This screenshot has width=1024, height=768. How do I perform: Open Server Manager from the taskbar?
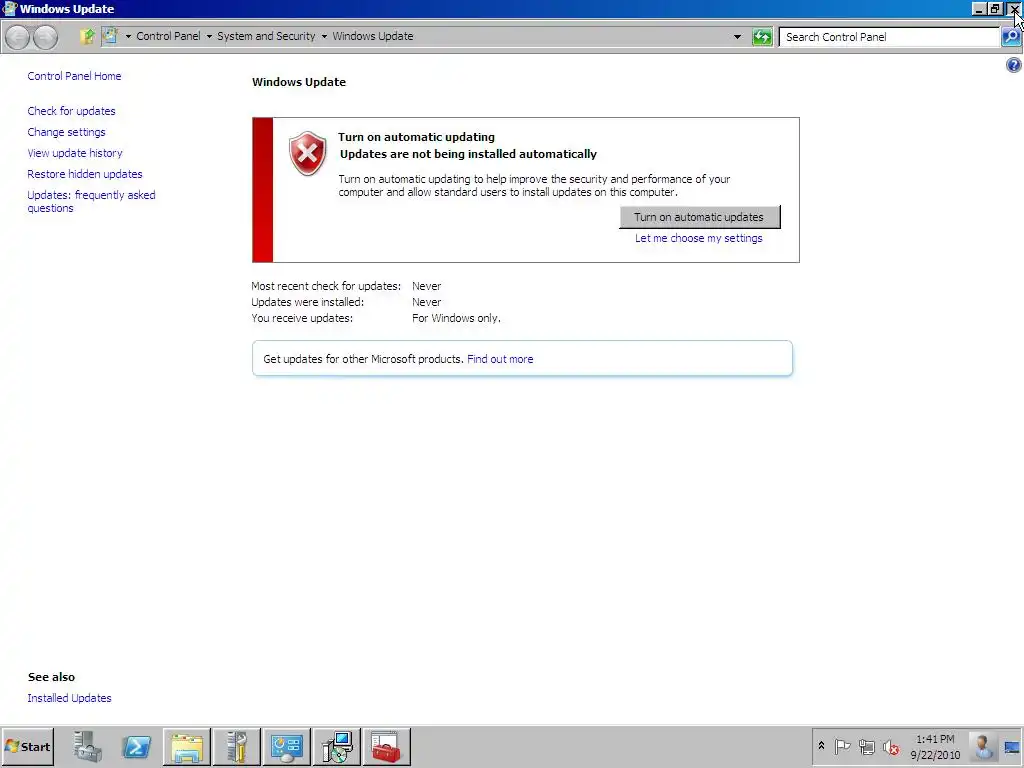tap(87, 746)
